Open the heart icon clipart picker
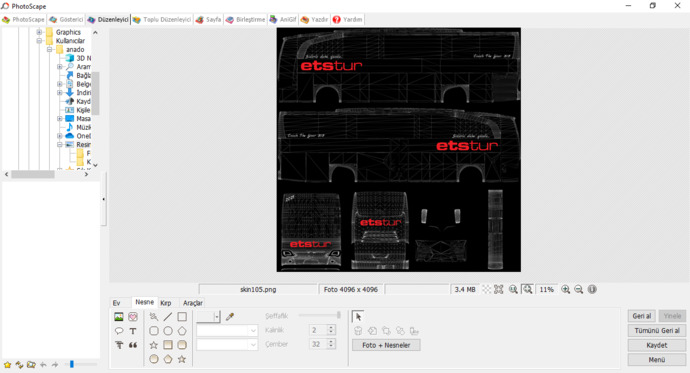The image size is (690, 373). [x=133, y=317]
